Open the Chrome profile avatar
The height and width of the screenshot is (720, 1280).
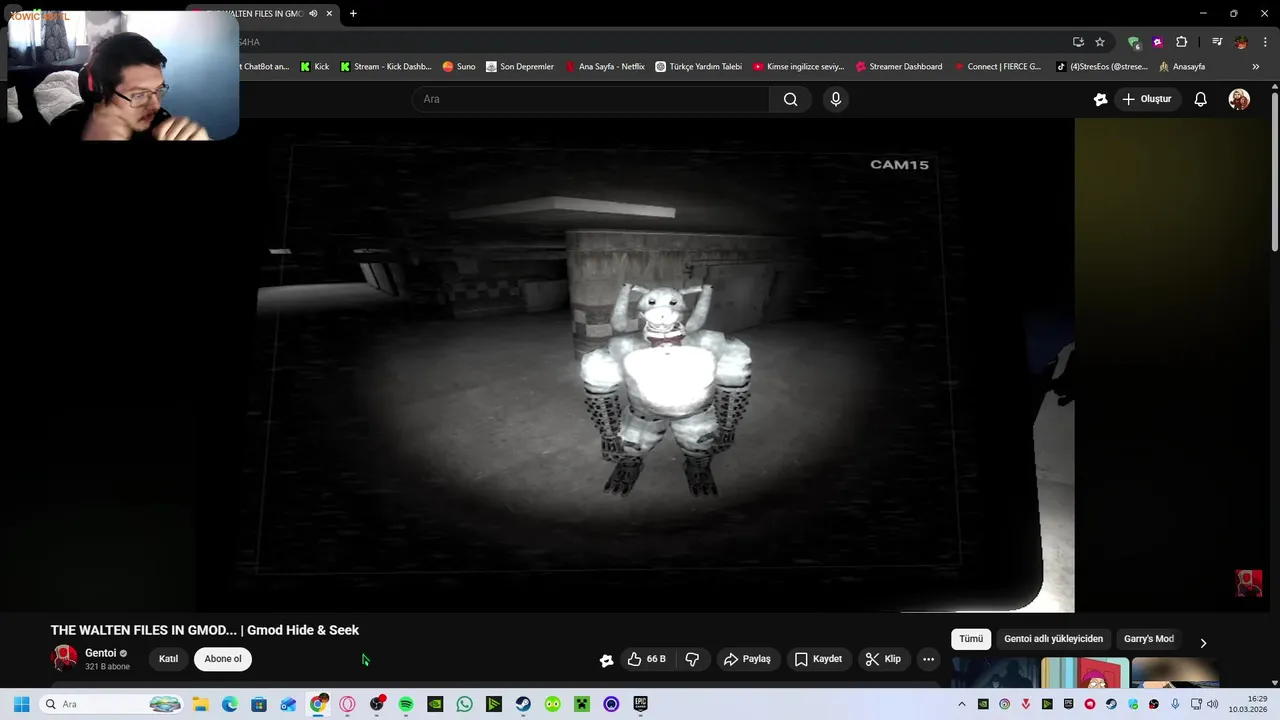click(x=1241, y=42)
